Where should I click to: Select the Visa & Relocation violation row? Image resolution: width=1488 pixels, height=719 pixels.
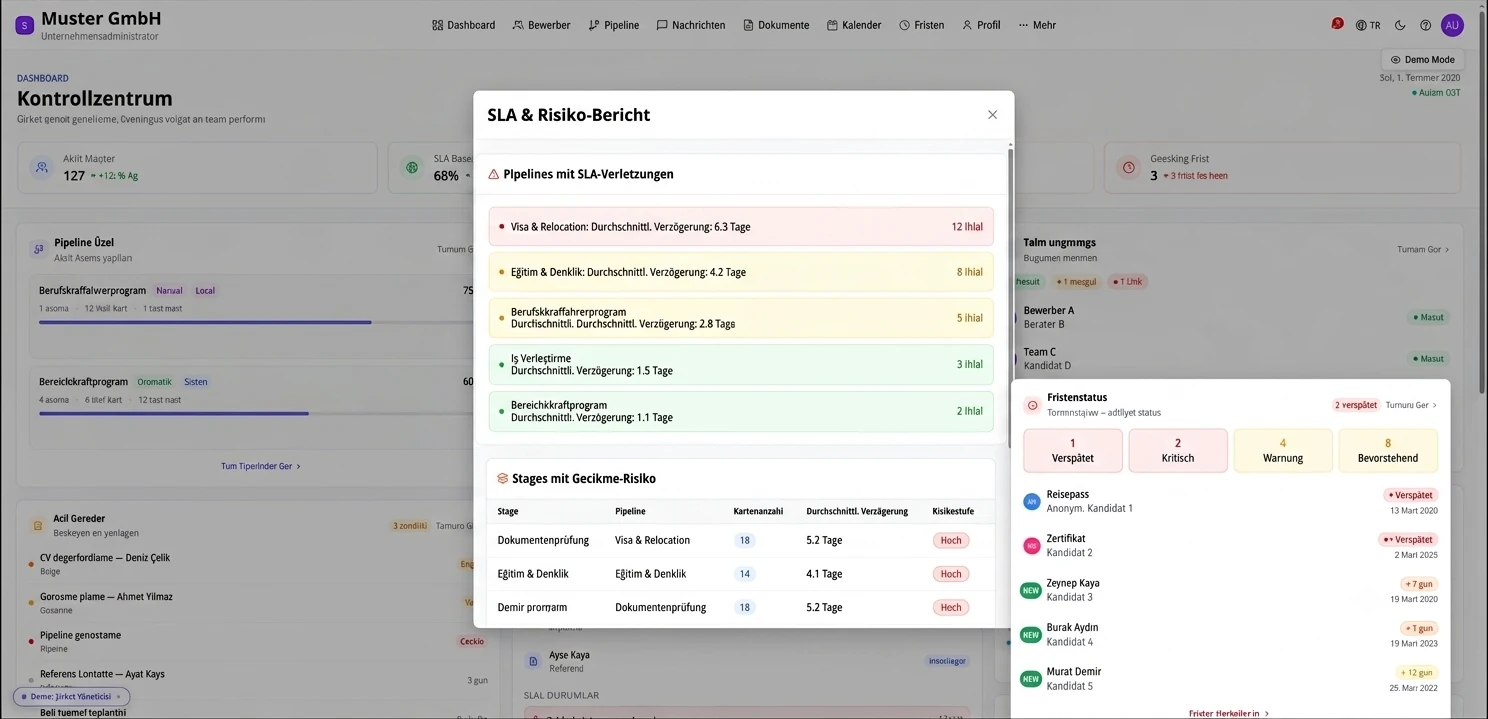coord(741,227)
